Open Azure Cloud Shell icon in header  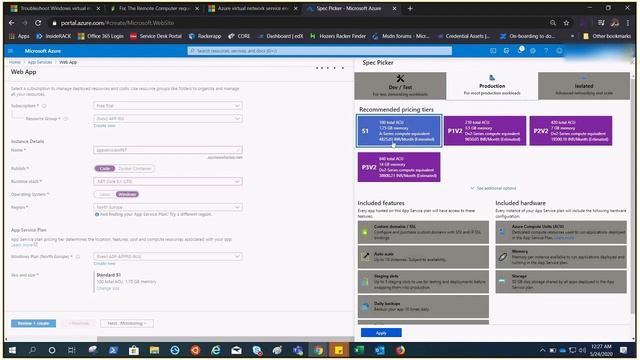(493, 51)
